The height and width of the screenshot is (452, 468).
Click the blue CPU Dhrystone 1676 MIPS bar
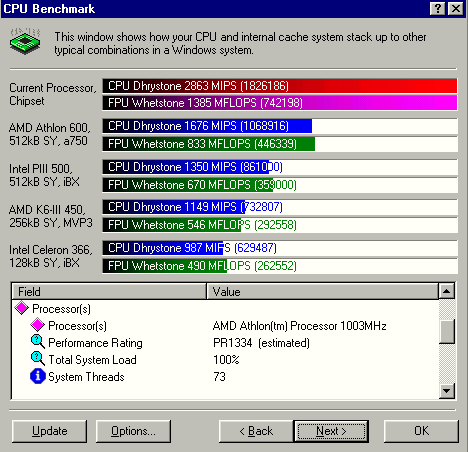pyautogui.click(x=207, y=126)
